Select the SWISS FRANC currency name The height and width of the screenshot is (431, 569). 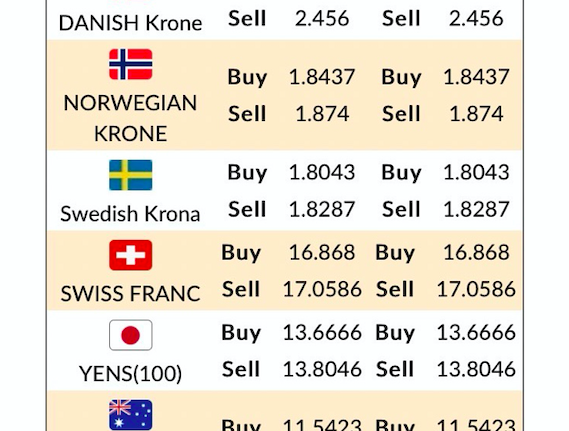130,294
